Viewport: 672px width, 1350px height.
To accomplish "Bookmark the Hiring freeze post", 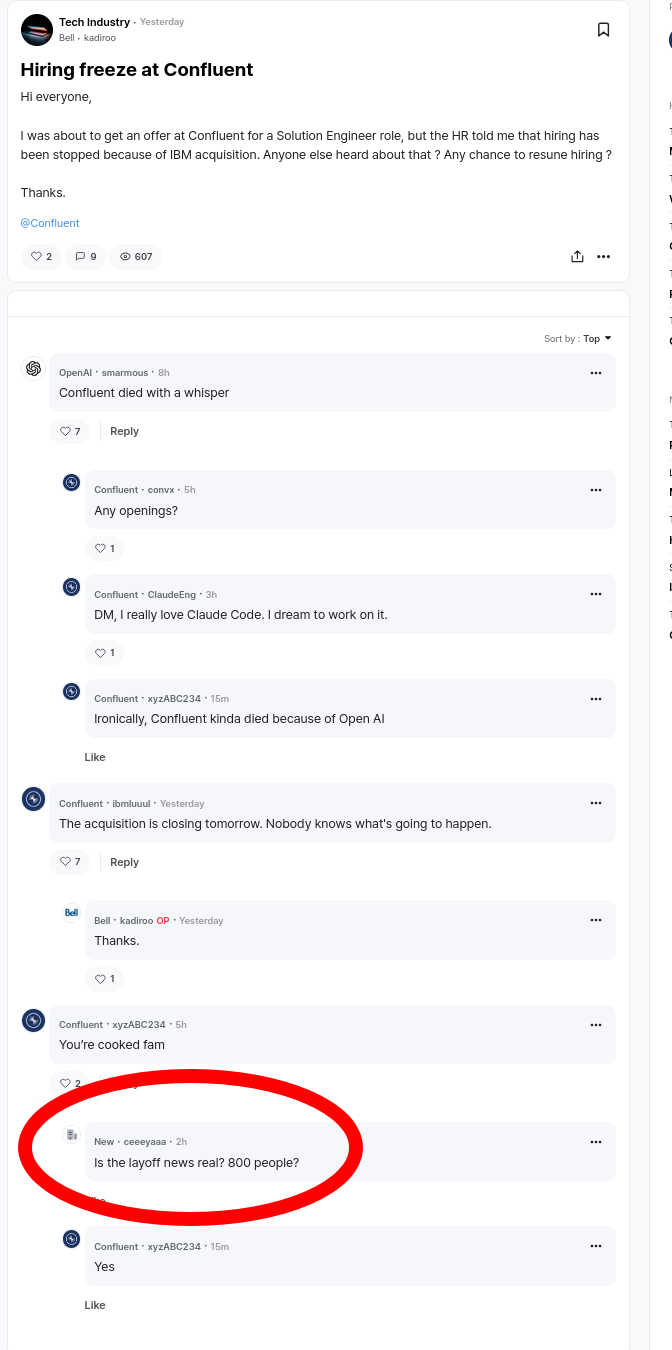I will (x=604, y=29).
